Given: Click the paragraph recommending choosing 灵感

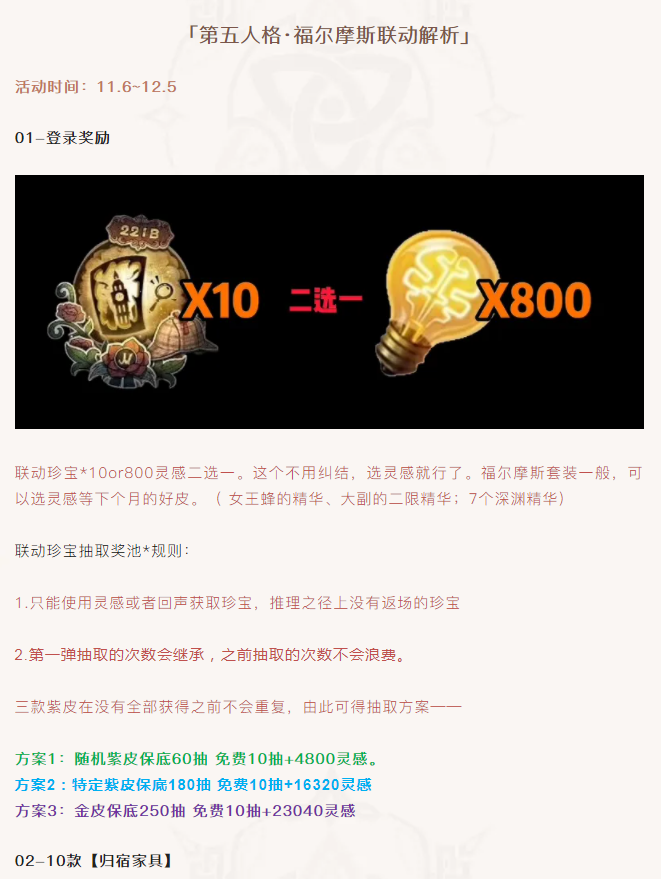Looking at the screenshot, I should coord(329,486).
